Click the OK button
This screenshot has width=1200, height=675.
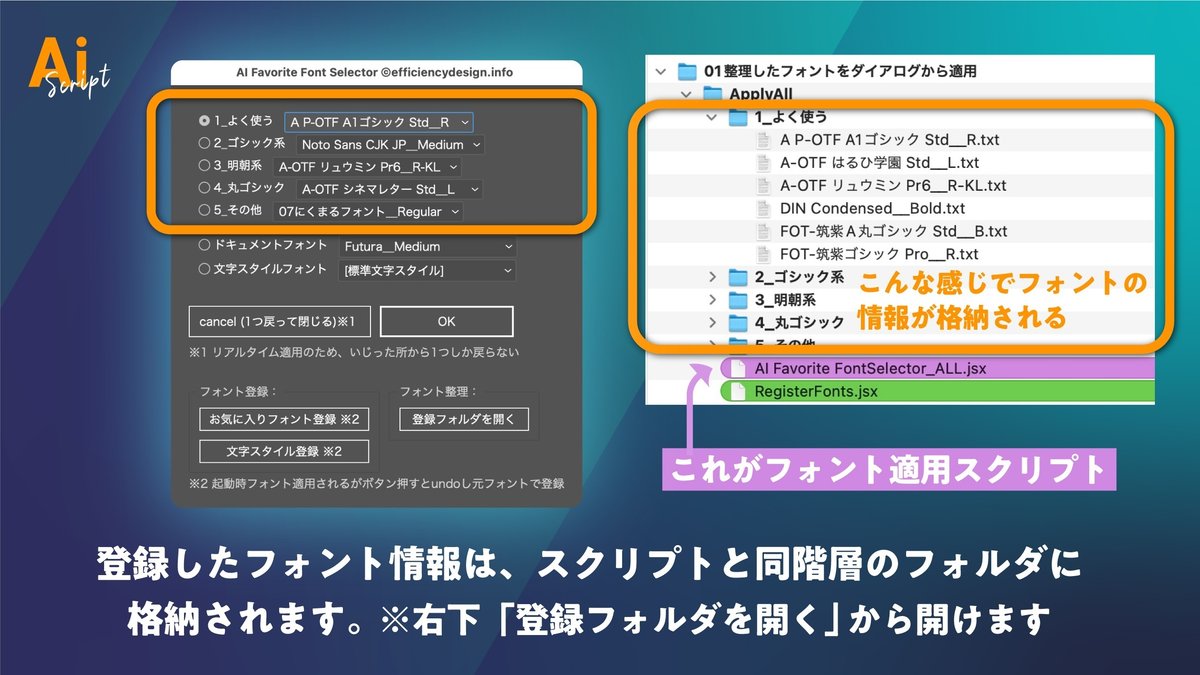(447, 322)
